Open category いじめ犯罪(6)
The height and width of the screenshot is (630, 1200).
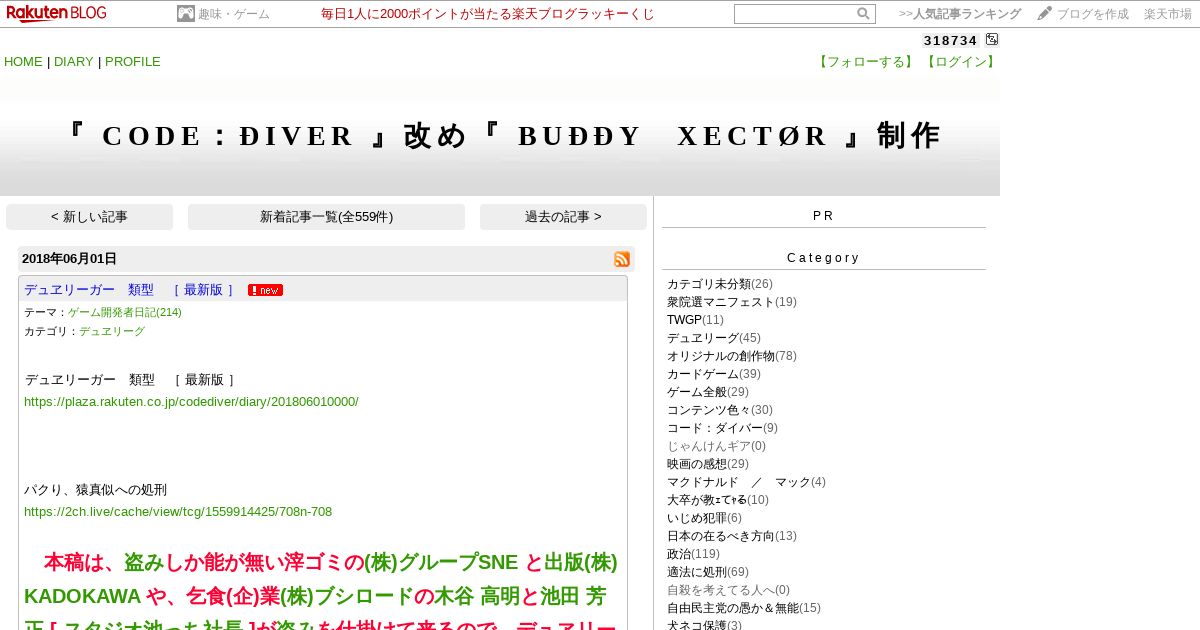pos(705,518)
